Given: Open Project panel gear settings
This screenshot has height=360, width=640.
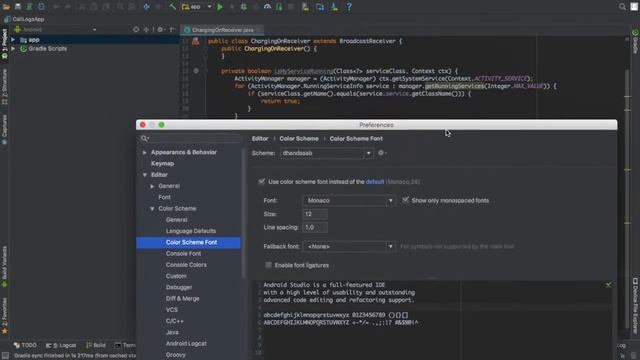Looking at the screenshot, I should (160, 30).
